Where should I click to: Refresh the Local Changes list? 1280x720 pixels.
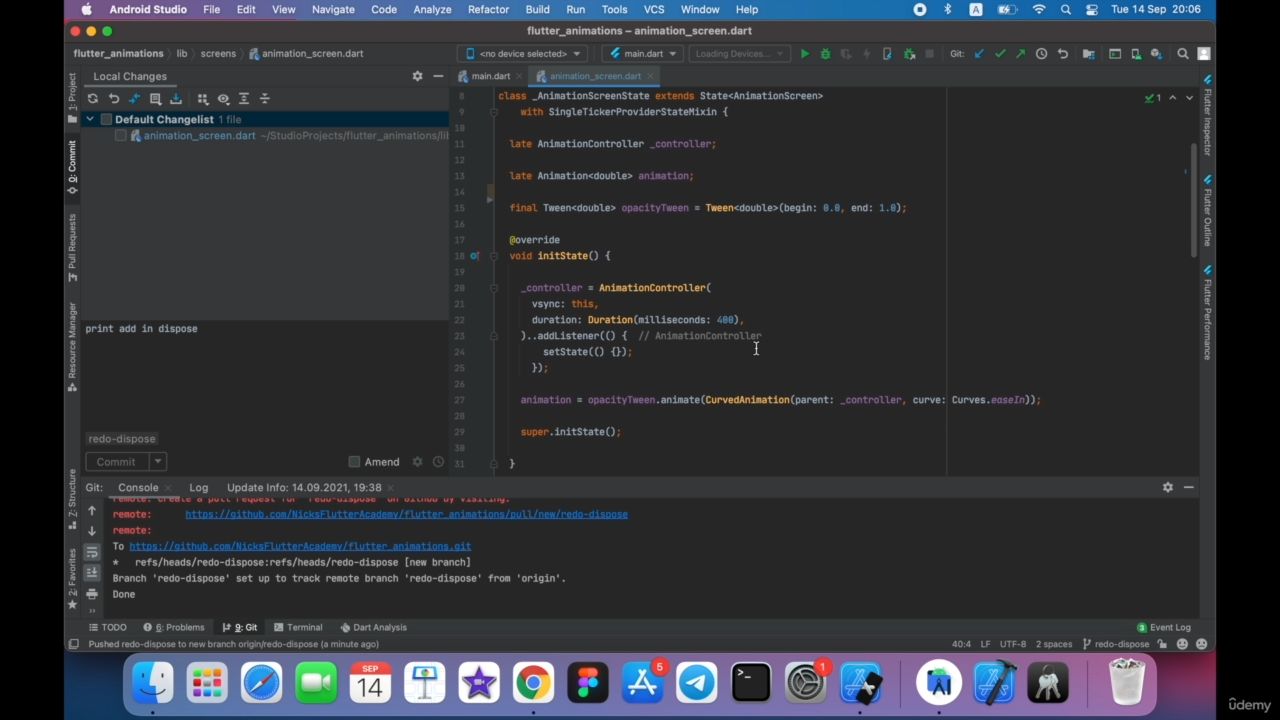93,99
